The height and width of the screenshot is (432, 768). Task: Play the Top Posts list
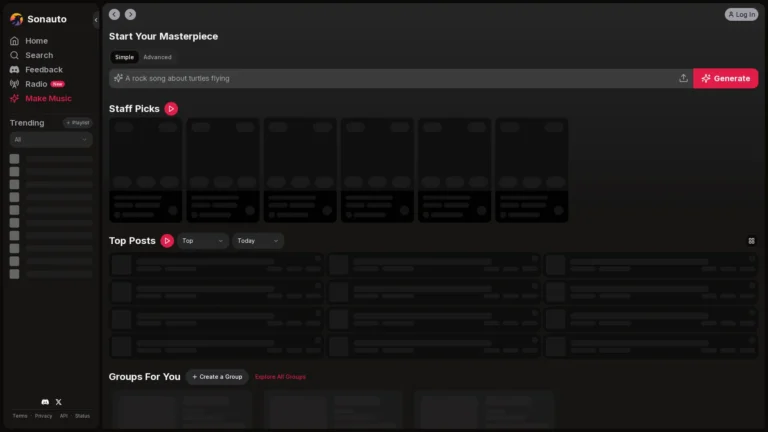point(167,241)
